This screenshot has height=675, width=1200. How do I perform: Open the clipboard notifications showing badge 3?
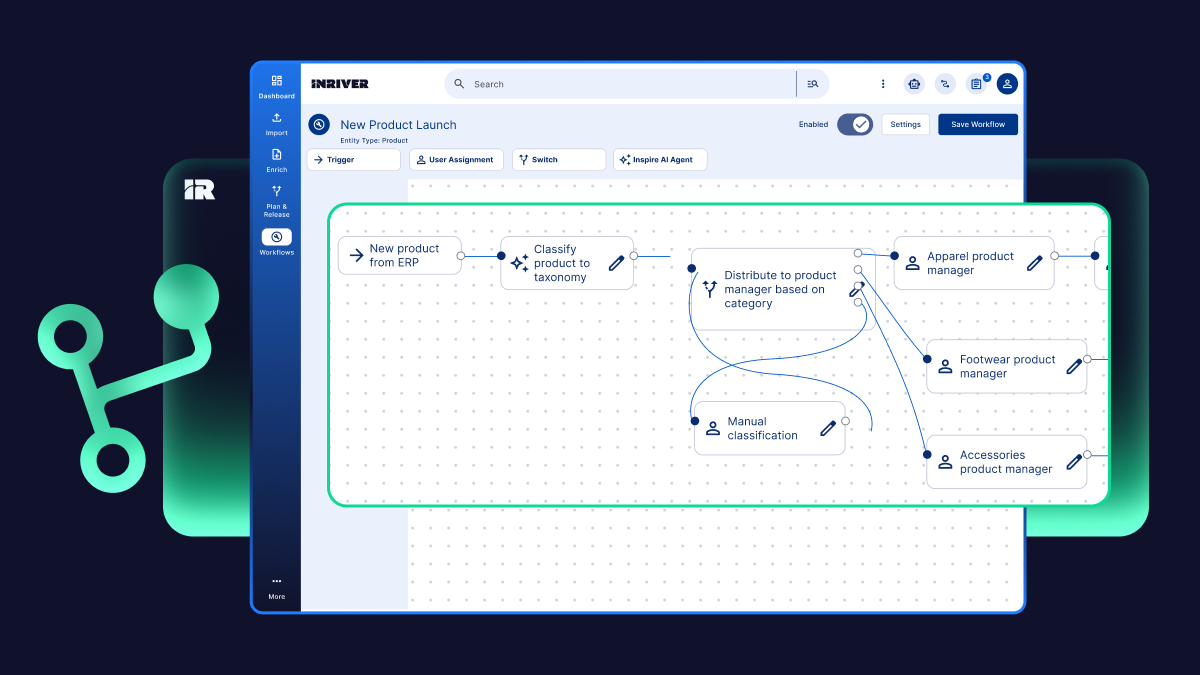976,84
